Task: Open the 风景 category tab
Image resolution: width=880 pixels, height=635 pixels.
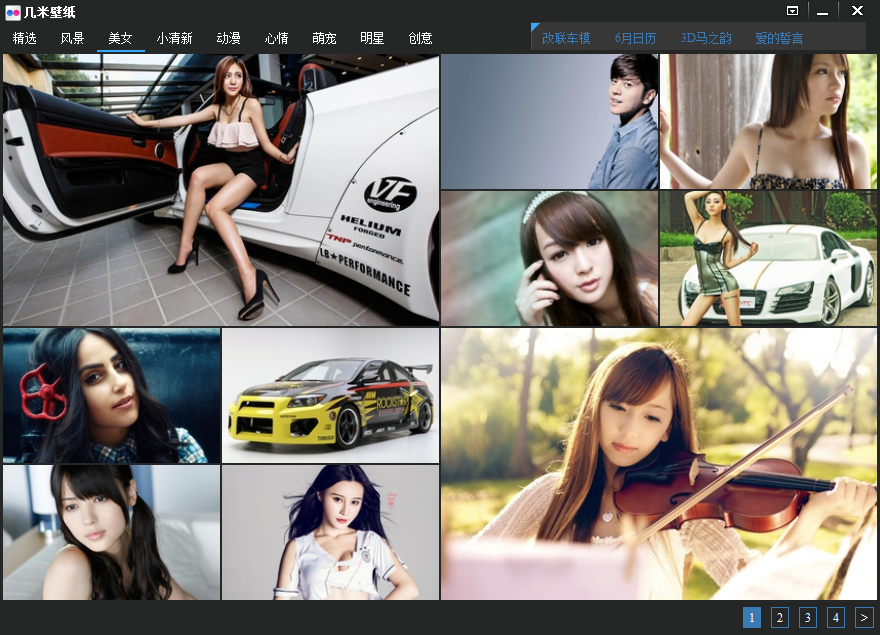Action: click(x=72, y=38)
